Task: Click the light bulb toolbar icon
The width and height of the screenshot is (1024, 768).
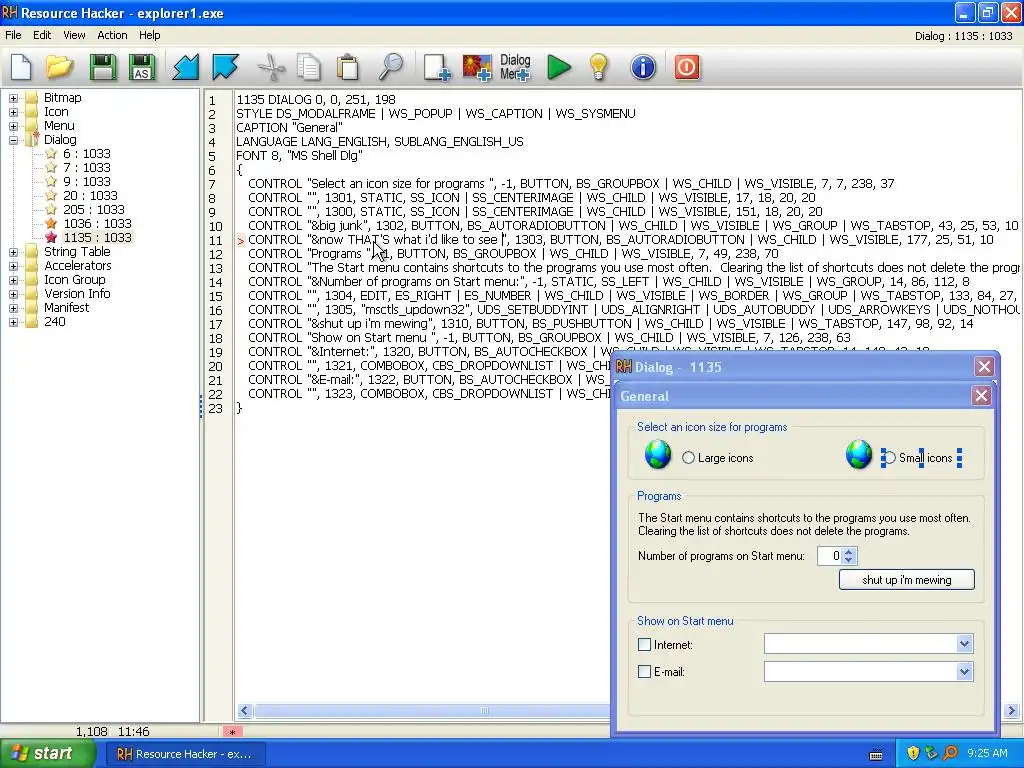Action: tap(598, 67)
